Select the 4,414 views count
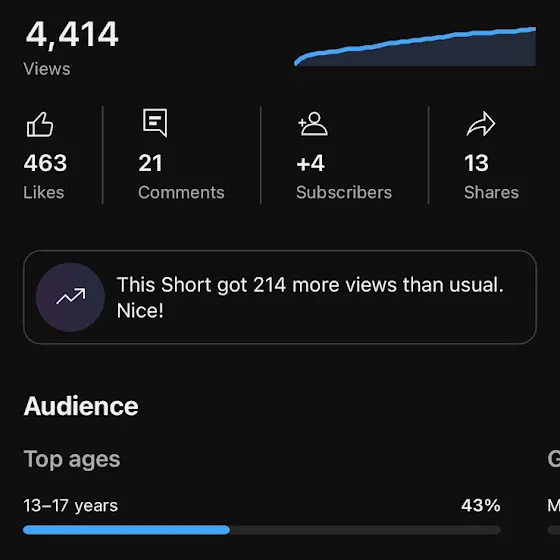Screen dimensions: 560x560 [x=72, y=34]
